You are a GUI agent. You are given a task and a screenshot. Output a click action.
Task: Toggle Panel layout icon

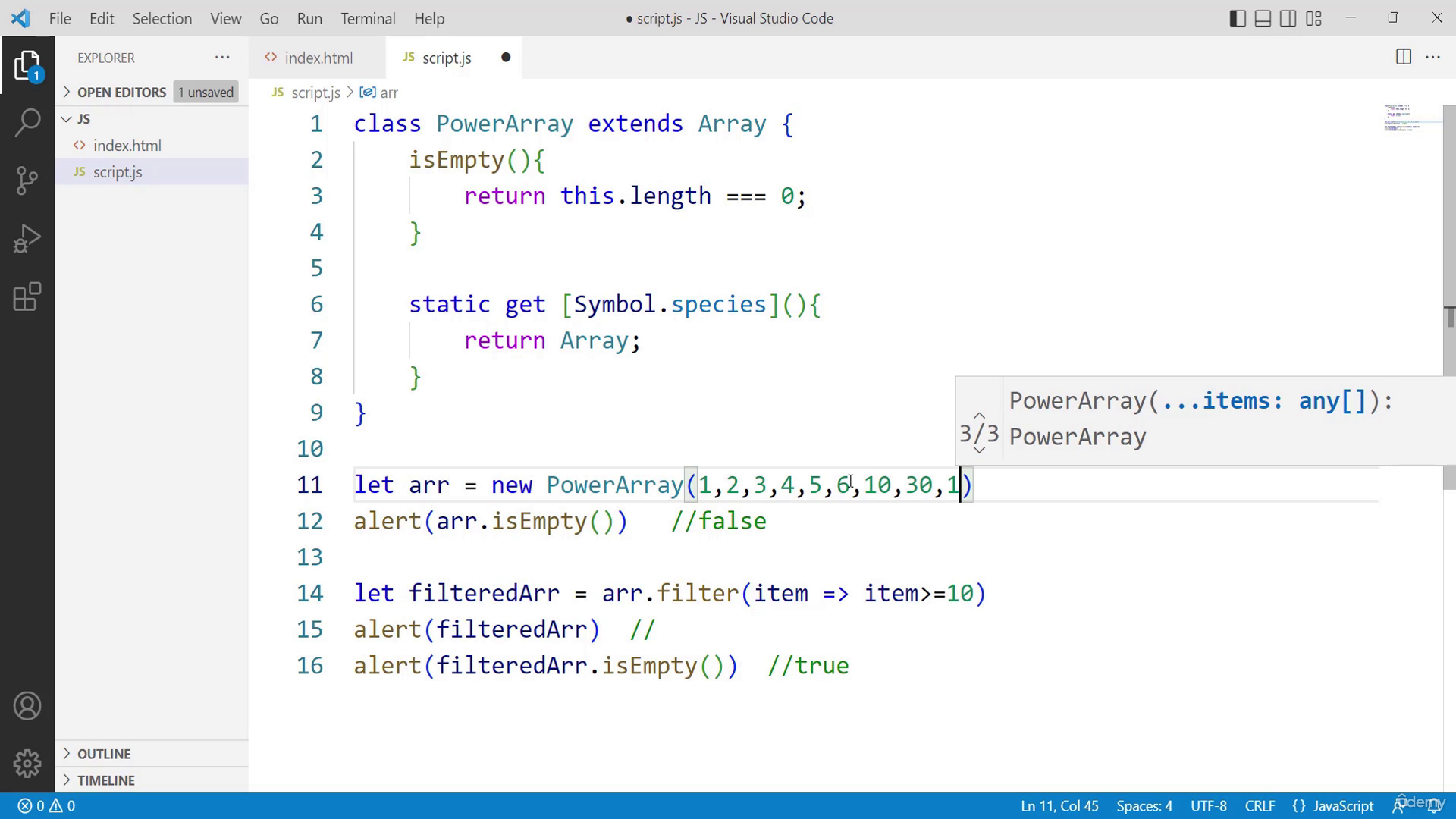1263,19
